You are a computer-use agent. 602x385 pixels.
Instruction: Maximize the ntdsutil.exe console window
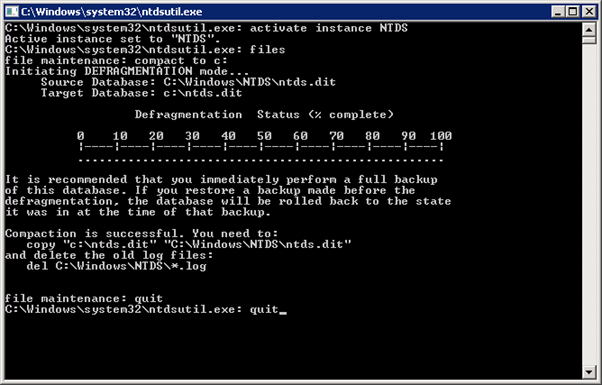click(573, 12)
